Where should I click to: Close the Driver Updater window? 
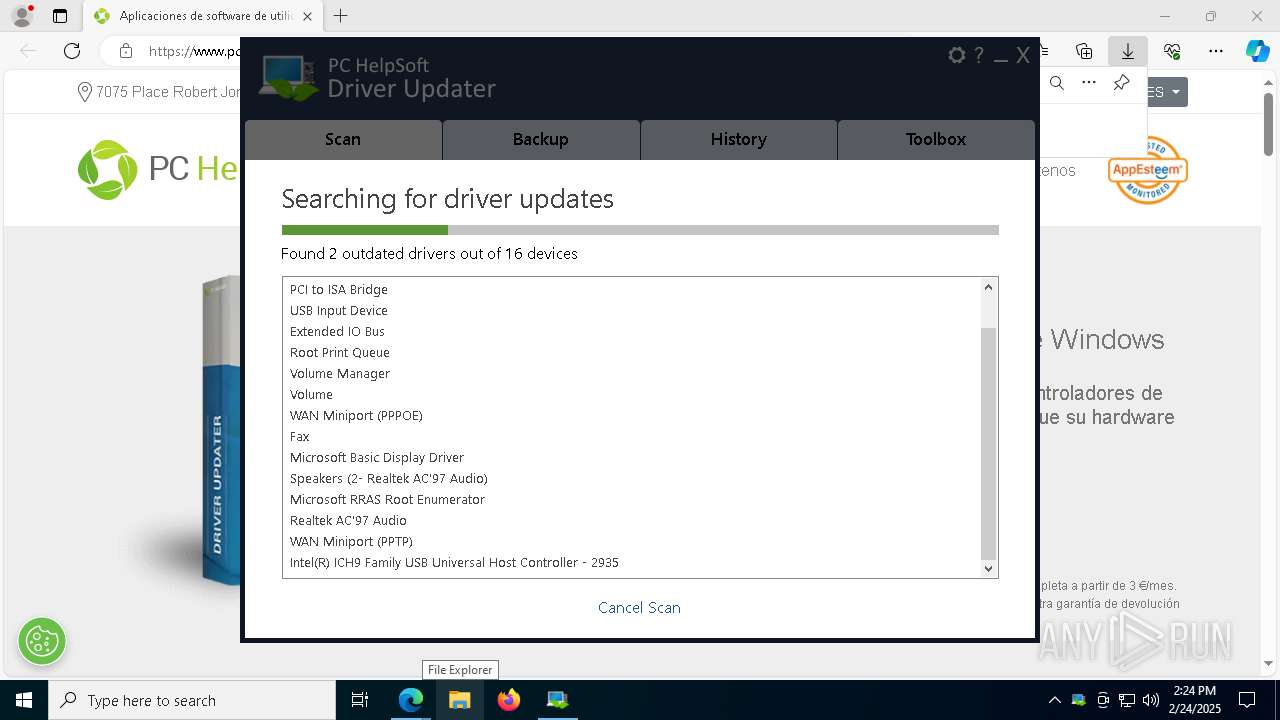point(1023,56)
